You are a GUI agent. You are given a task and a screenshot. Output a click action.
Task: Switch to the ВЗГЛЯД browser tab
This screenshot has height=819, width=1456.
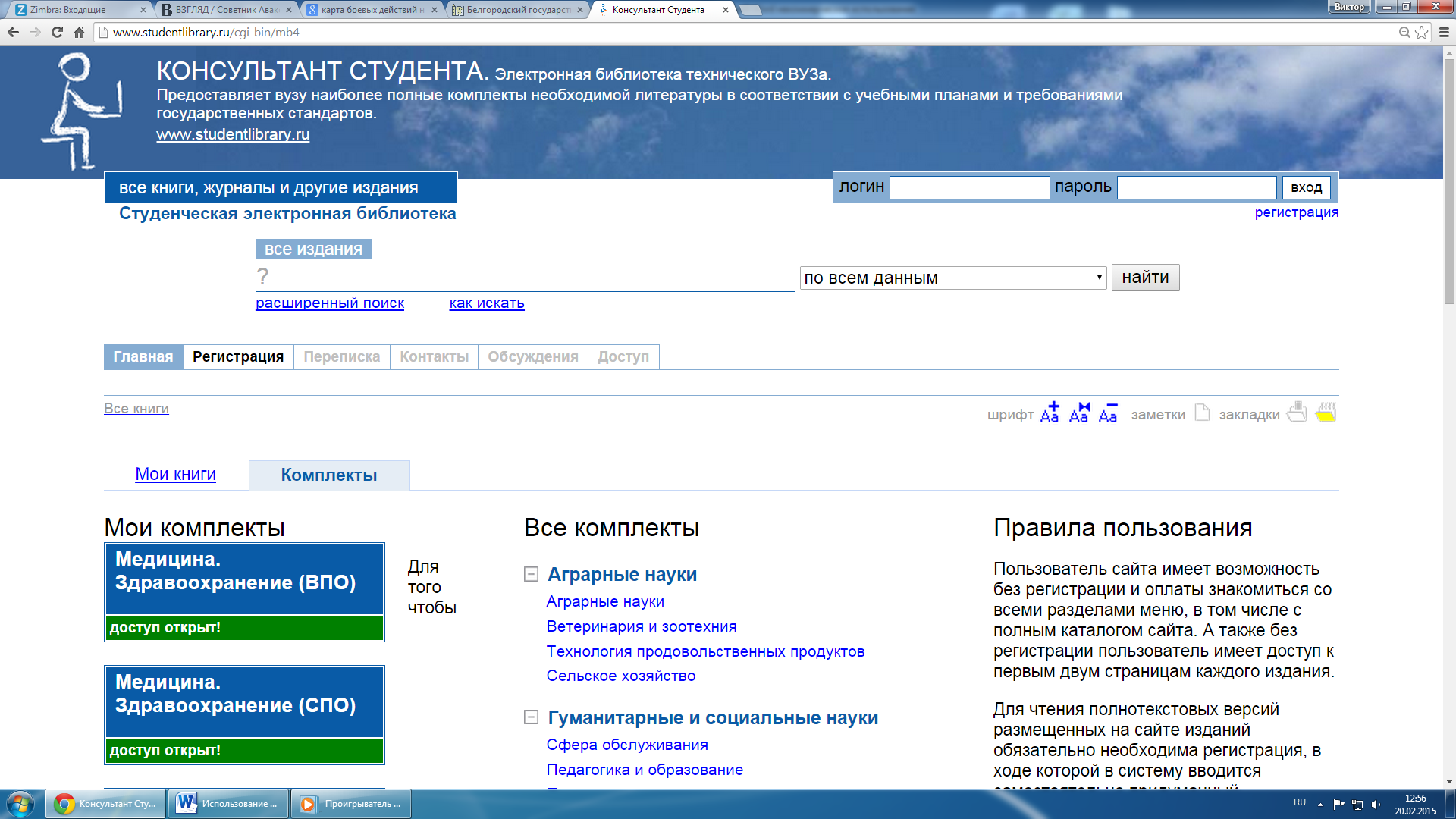coord(227,10)
